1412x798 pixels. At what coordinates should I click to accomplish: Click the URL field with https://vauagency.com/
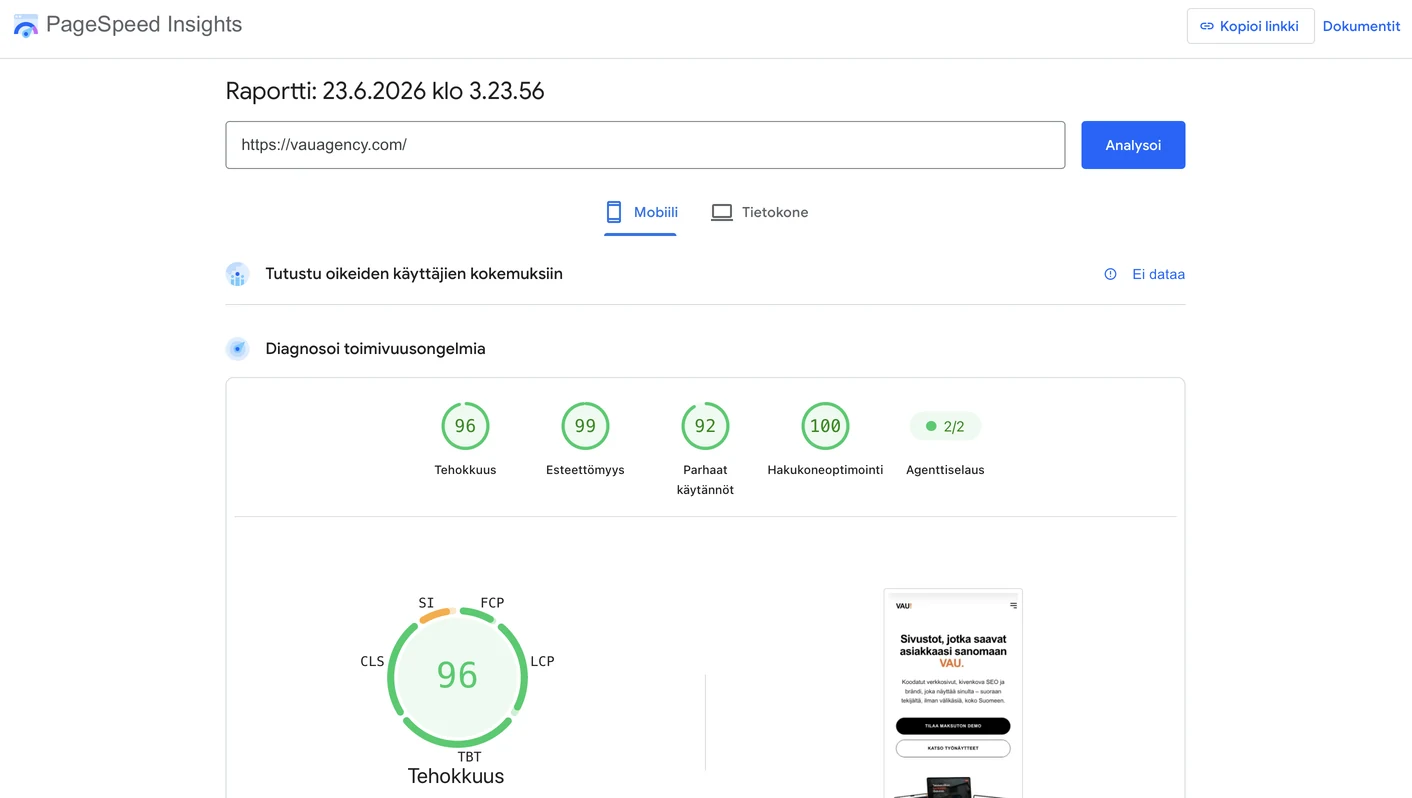coord(645,145)
